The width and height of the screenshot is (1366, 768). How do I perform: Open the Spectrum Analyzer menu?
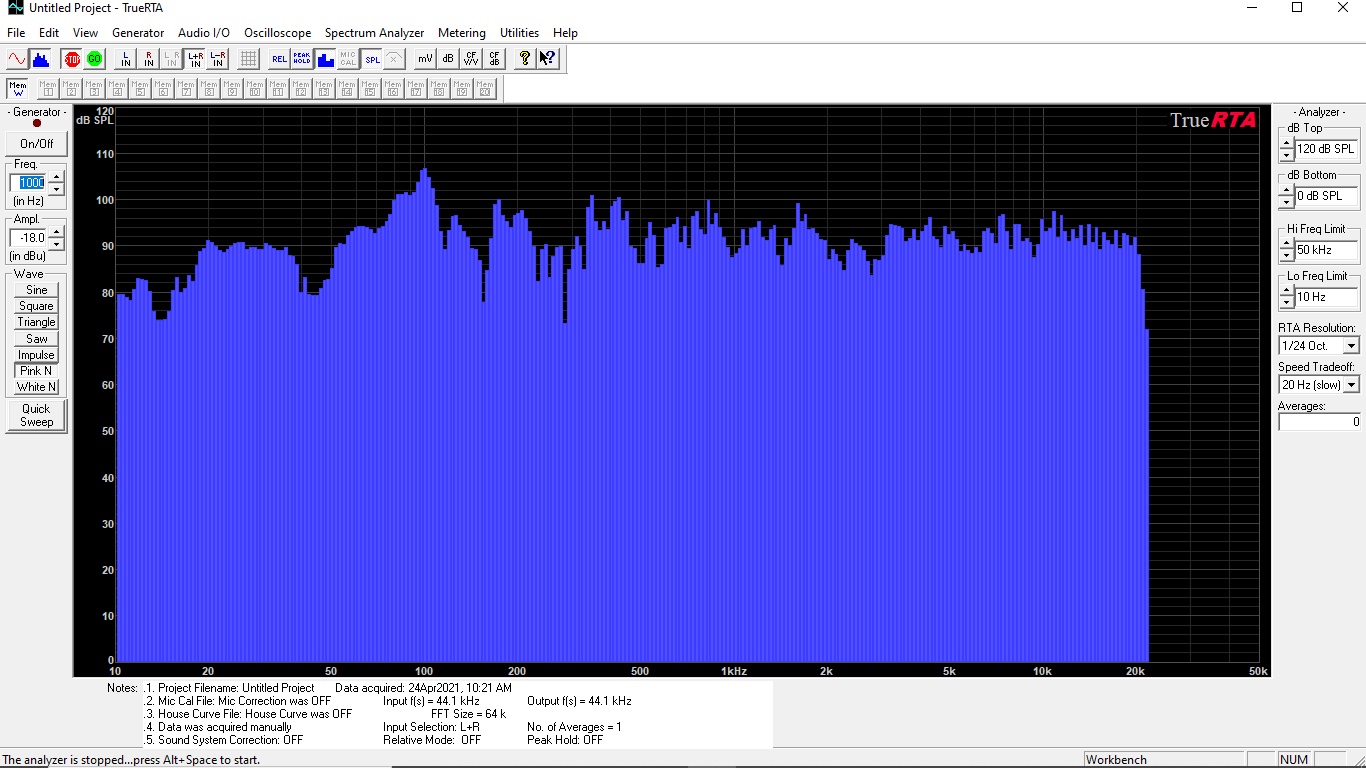pyautogui.click(x=374, y=33)
